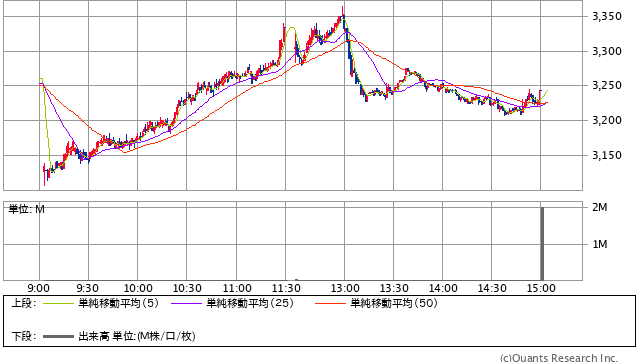
Task: Click the gray swatch for 出来高 legend
Action: click(58, 337)
